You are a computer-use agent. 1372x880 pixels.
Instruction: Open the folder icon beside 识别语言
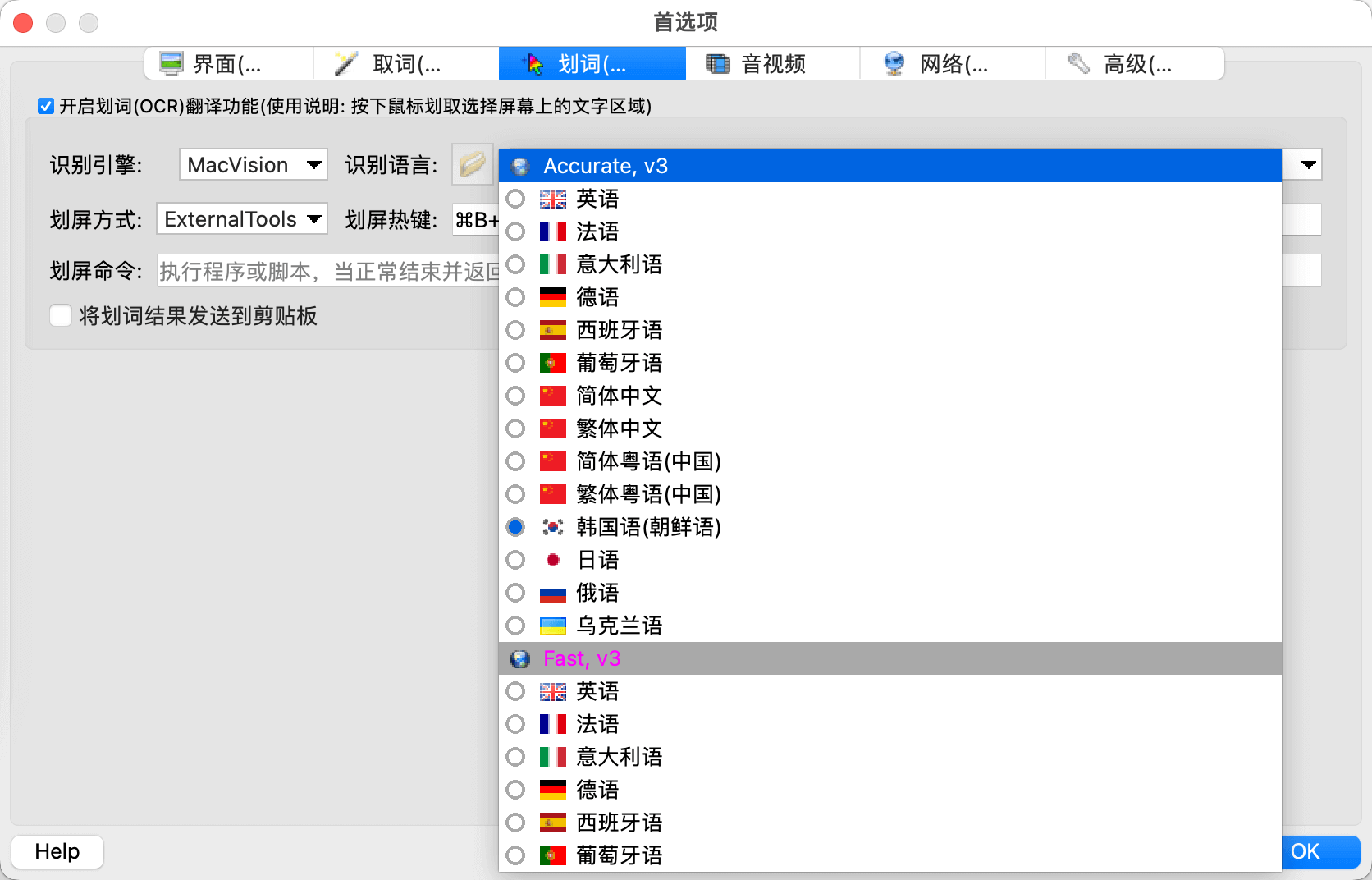[472, 164]
